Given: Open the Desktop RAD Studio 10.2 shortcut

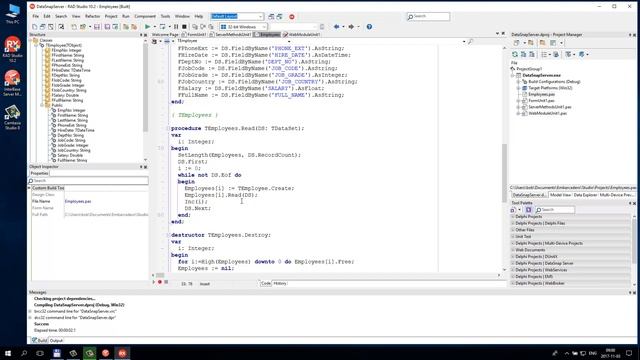Looking at the screenshot, I should pyautogui.click(x=12, y=49).
